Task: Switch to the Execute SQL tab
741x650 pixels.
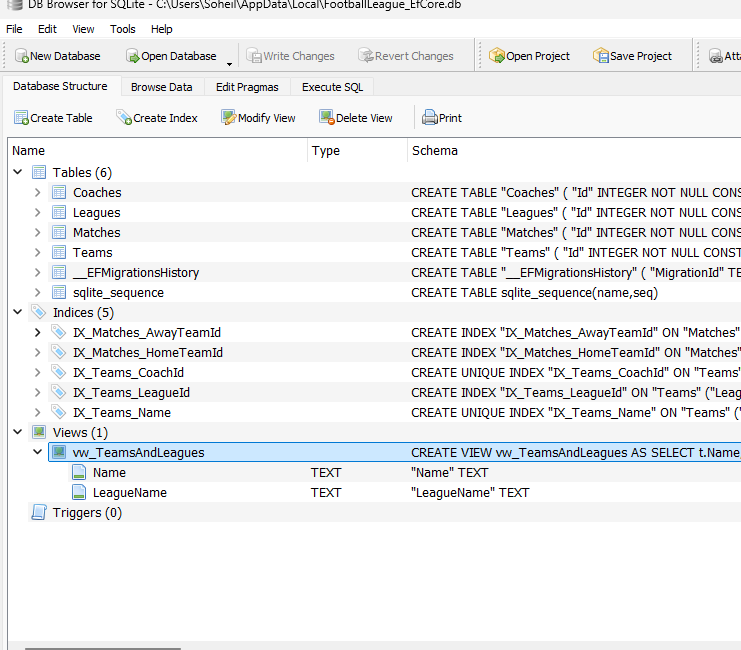Action: click(333, 87)
